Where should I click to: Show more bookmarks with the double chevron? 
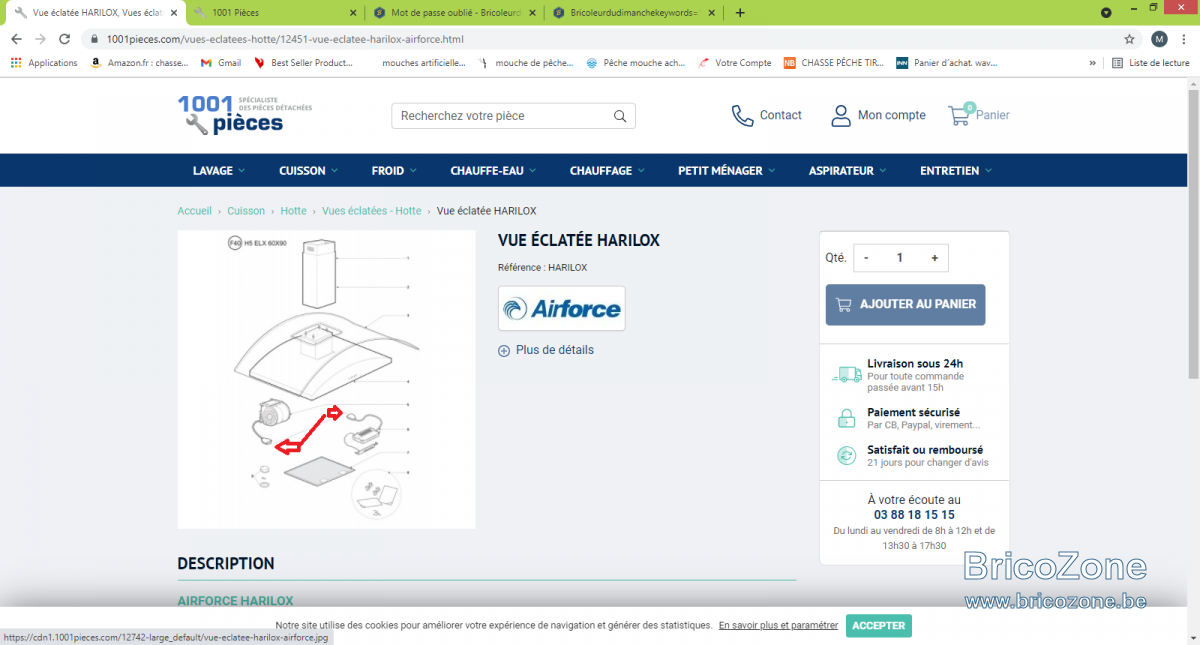1092,62
